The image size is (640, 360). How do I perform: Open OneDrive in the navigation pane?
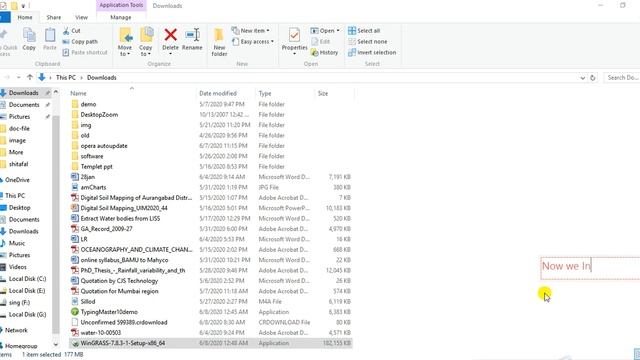[x=17, y=180]
